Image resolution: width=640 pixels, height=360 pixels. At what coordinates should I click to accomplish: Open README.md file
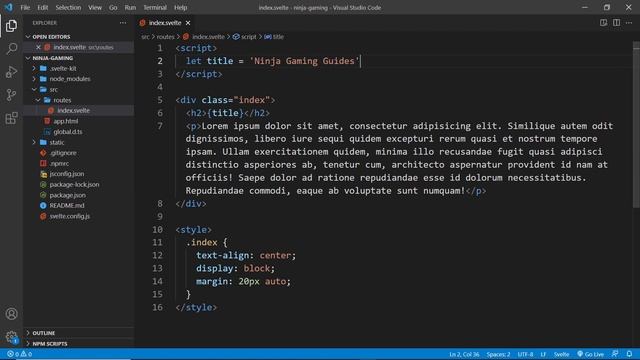point(67,206)
